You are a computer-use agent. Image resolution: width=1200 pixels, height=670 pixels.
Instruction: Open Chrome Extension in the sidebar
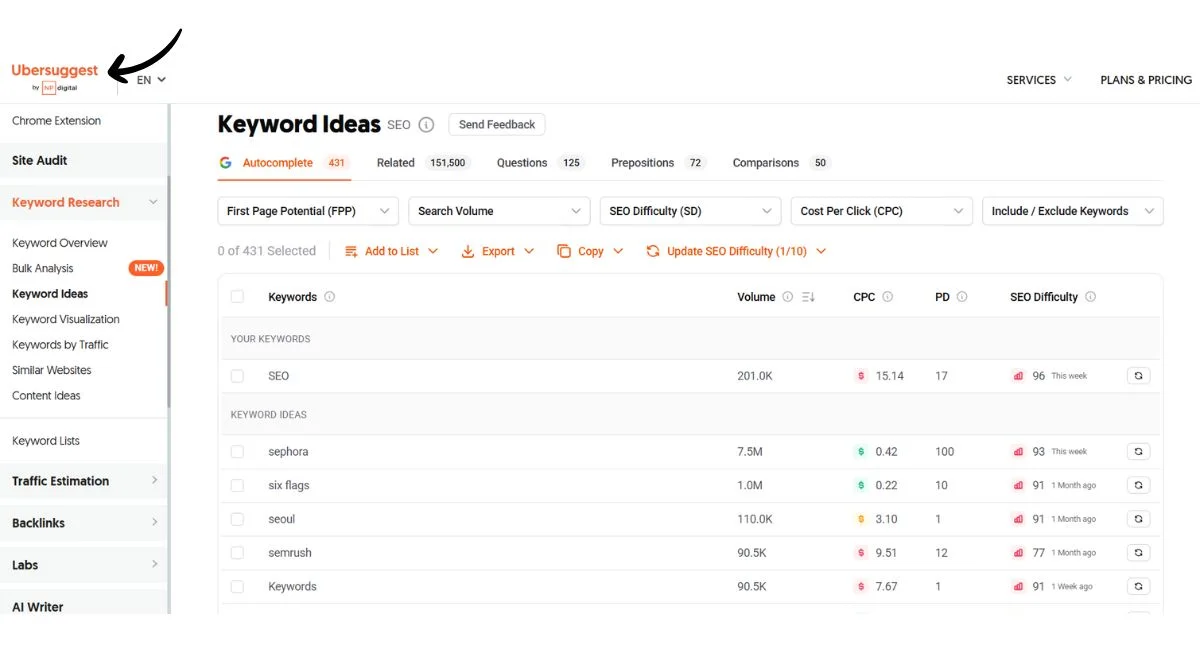click(57, 121)
